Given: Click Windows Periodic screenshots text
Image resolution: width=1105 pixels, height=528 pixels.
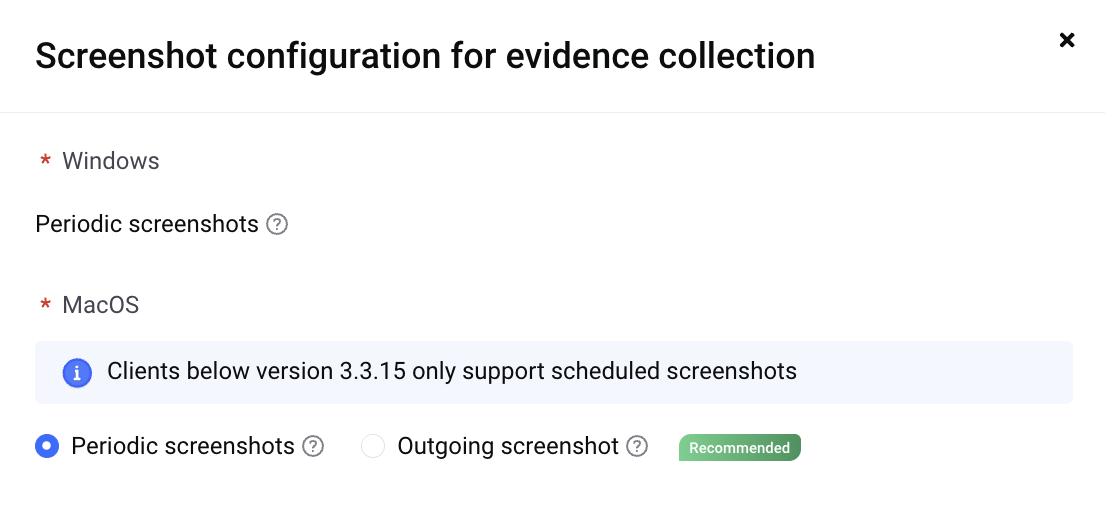Looking at the screenshot, I should point(147,225).
